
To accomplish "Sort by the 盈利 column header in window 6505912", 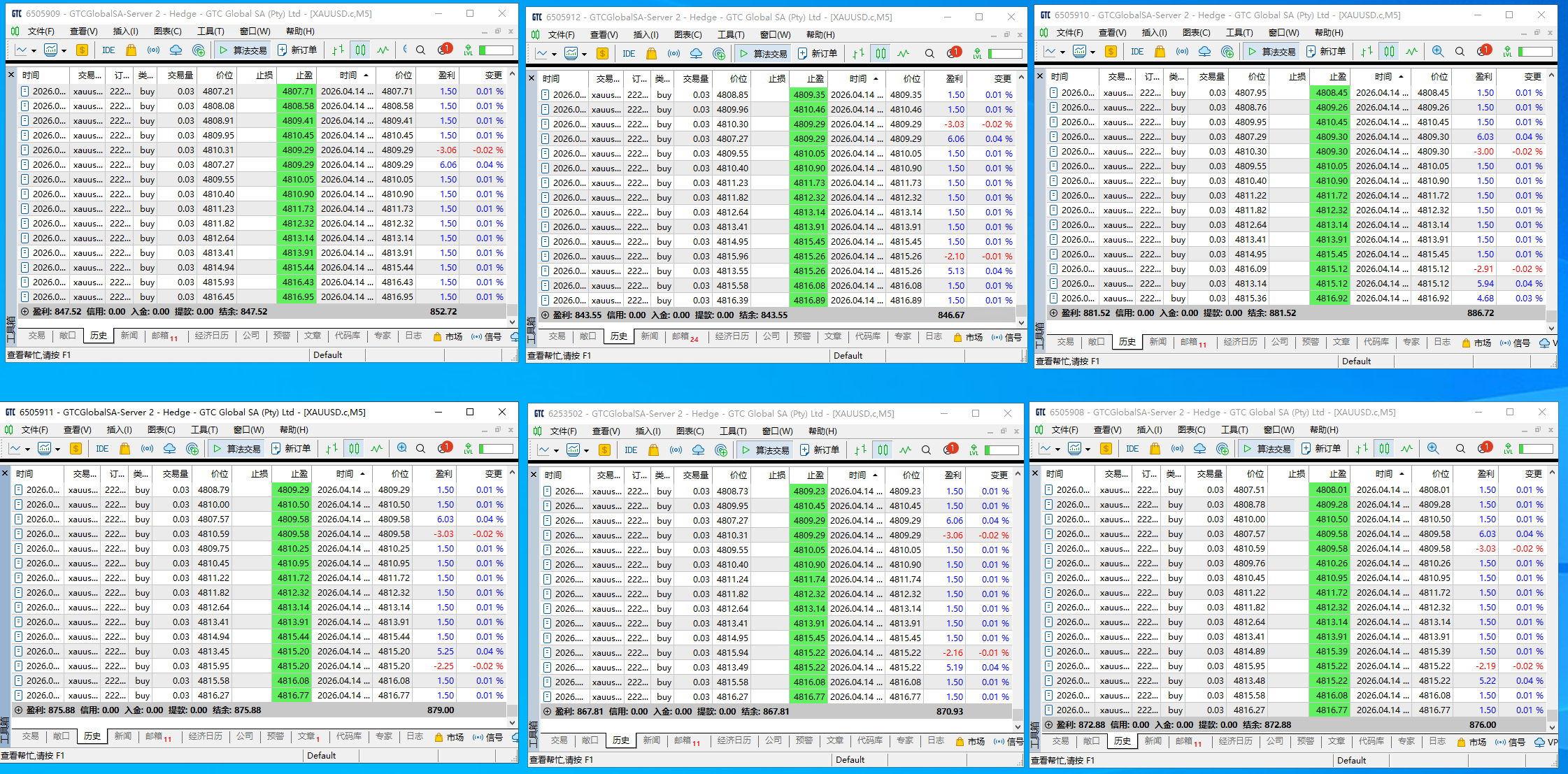I will coord(953,78).
